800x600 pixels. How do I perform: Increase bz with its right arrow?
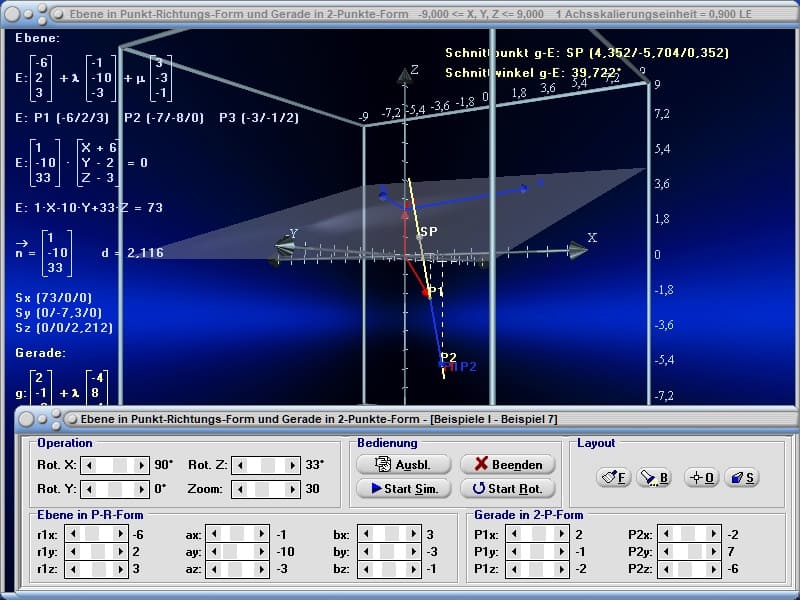[x=414, y=568]
